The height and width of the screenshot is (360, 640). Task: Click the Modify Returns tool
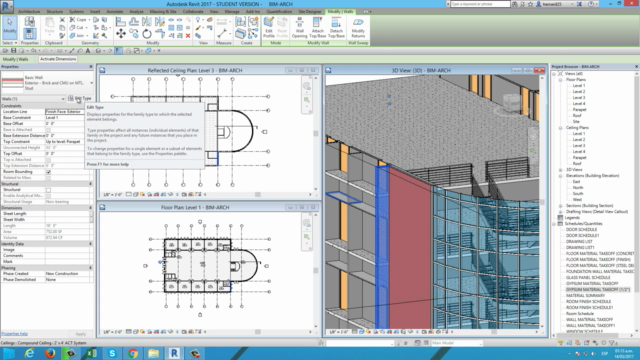[358, 27]
